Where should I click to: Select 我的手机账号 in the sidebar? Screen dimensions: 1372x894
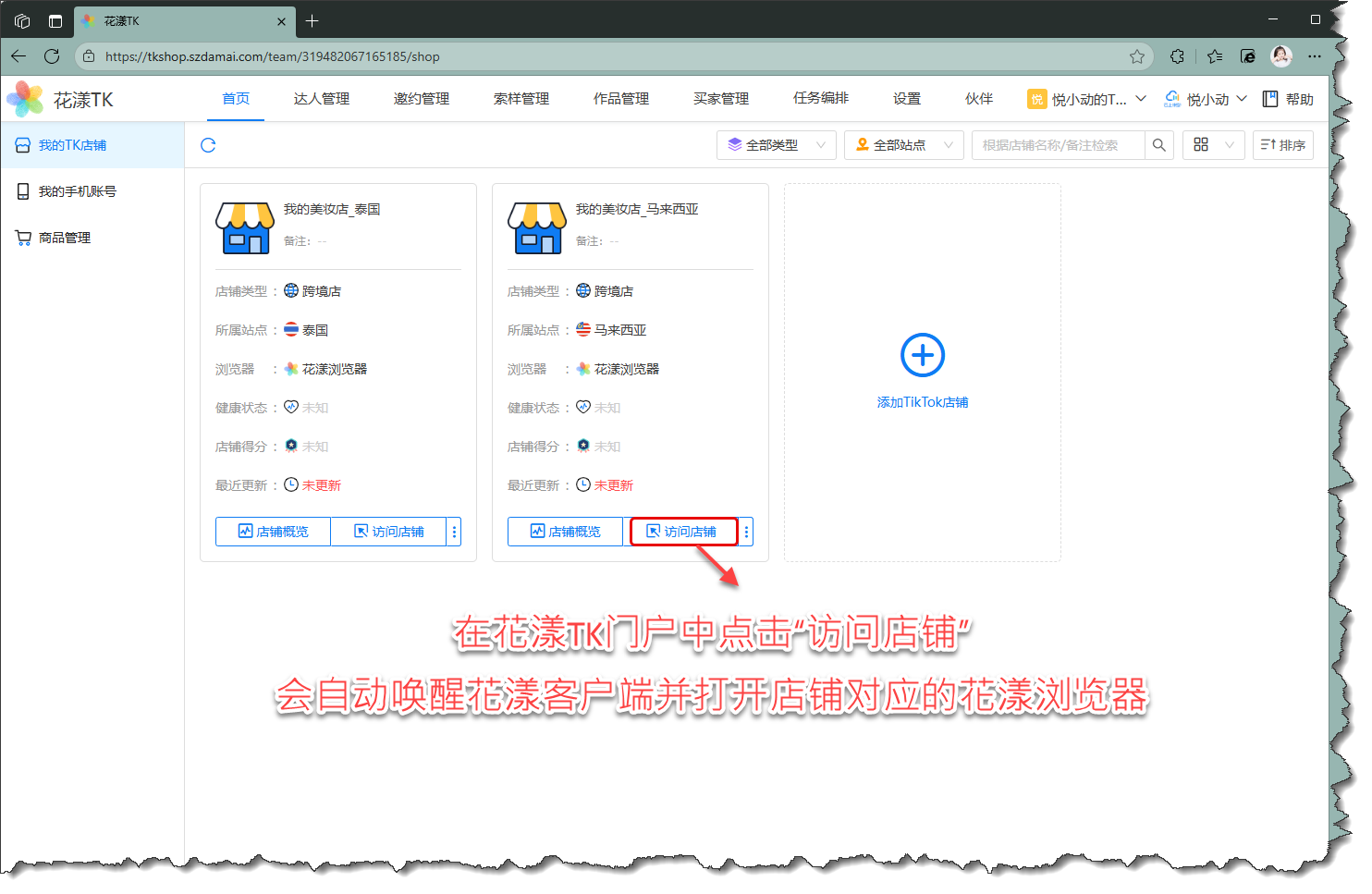pyautogui.click(x=92, y=191)
